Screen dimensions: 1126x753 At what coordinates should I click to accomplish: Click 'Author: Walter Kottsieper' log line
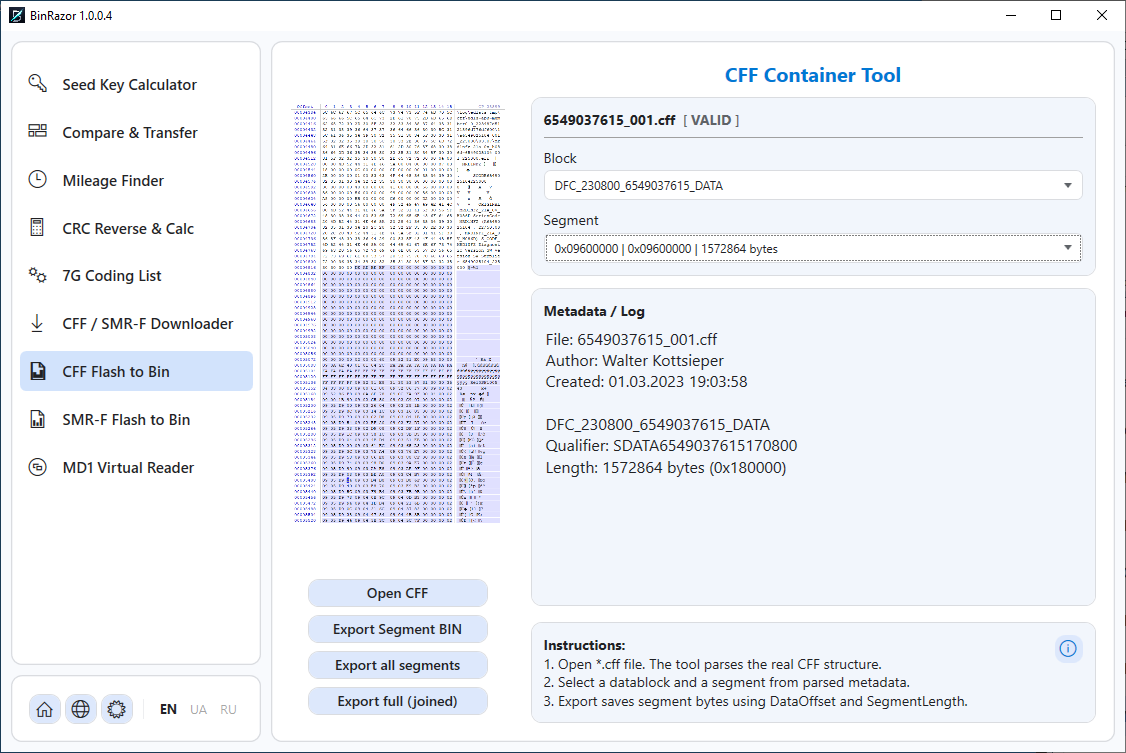(635, 360)
